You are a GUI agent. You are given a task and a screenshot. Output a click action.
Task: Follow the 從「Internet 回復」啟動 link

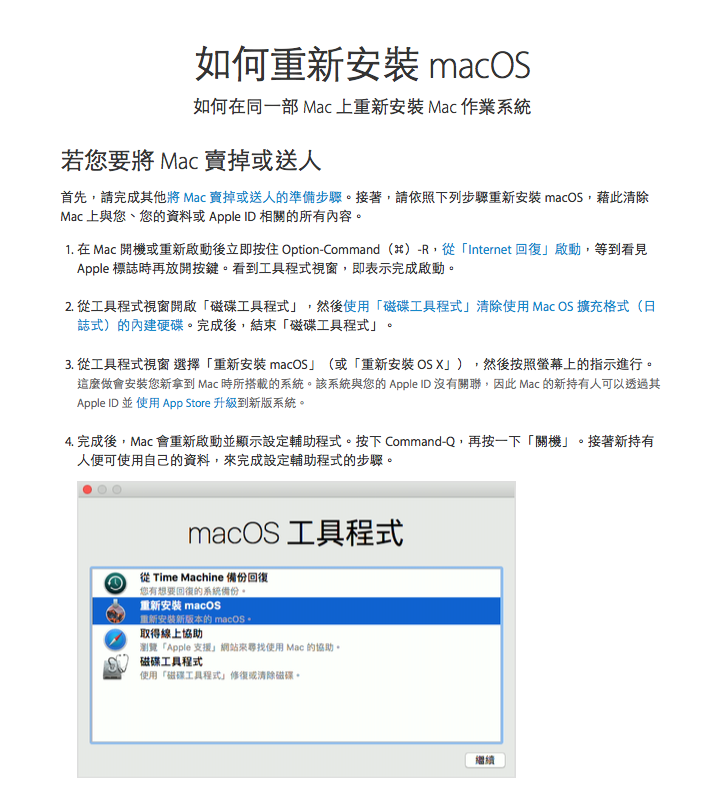(x=511, y=250)
